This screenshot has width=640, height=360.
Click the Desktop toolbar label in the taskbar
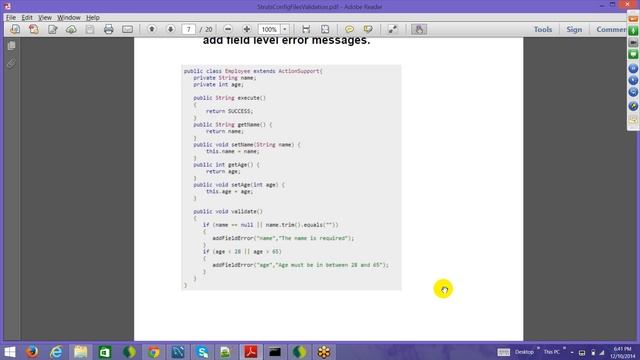click(524, 352)
